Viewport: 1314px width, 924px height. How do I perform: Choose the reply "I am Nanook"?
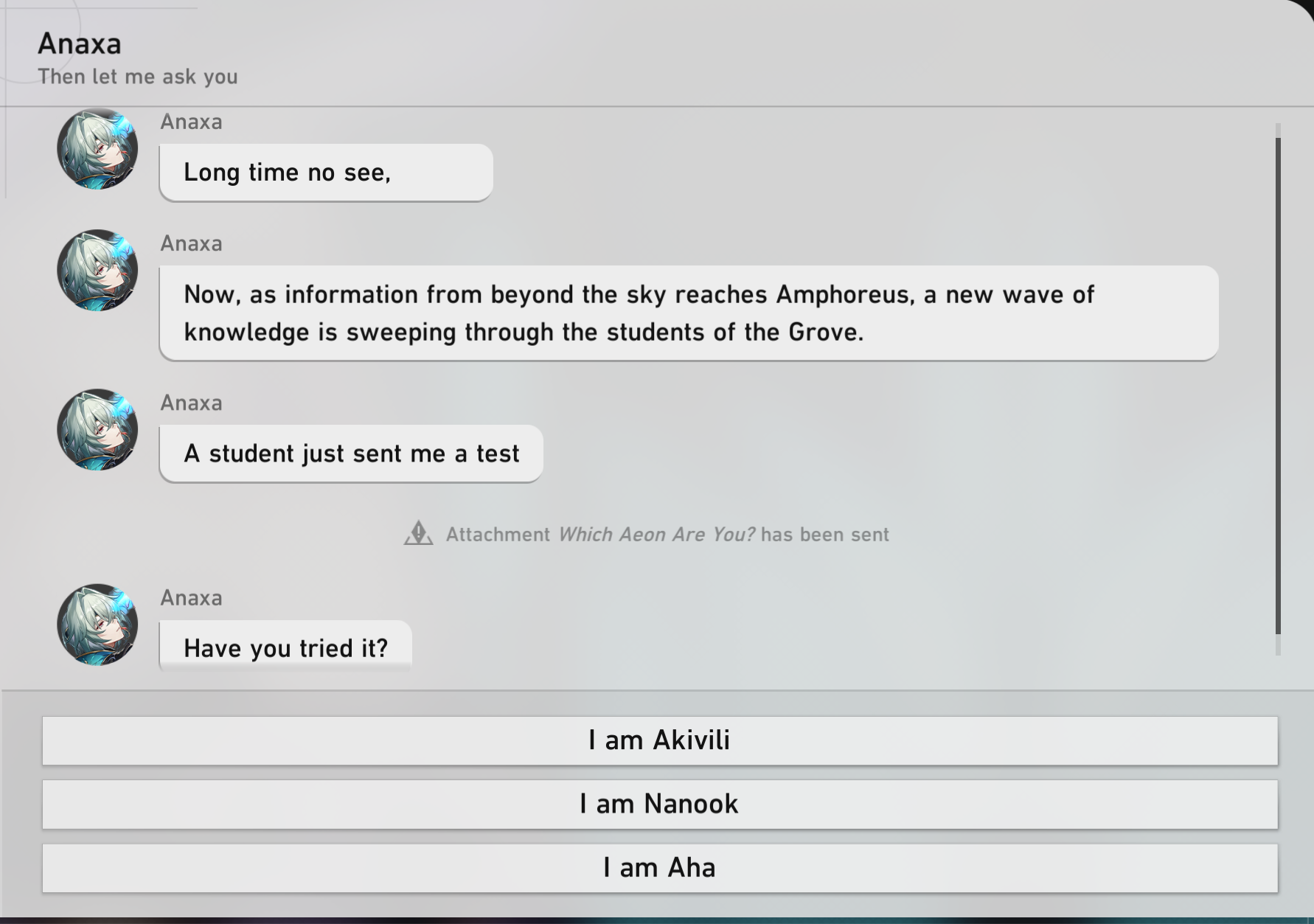pos(660,804)
